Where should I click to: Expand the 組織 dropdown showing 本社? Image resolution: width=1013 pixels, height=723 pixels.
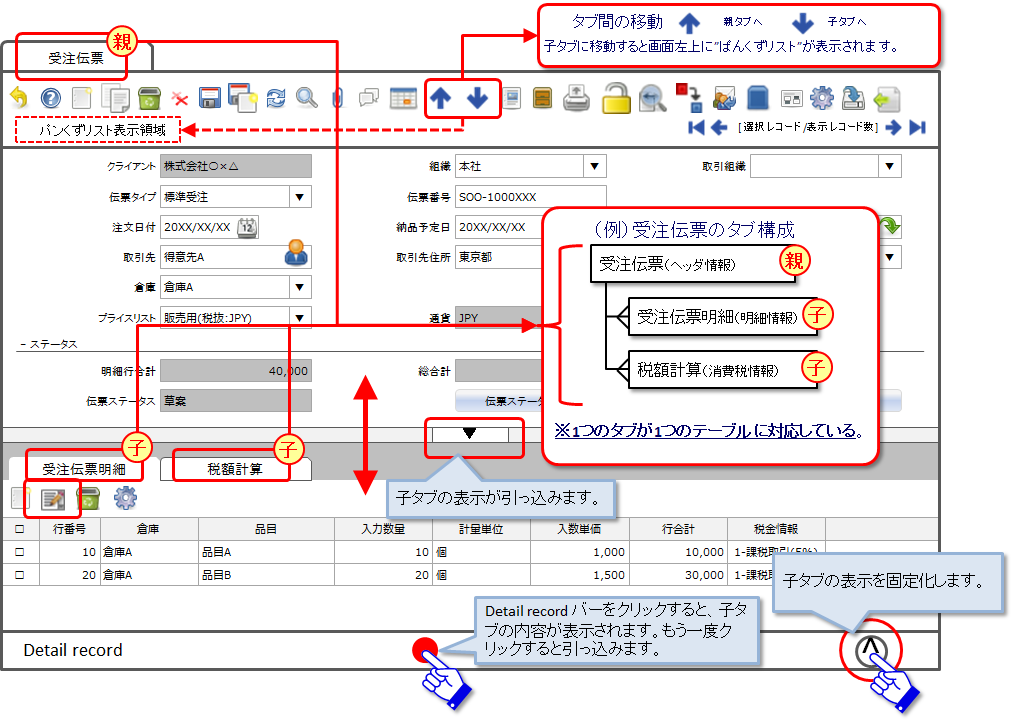[x=594, y=166]
